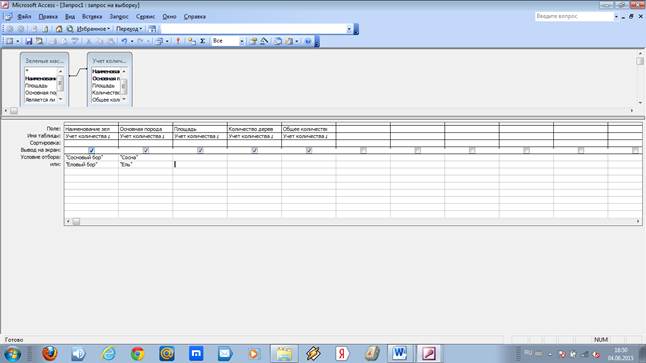The height and width of the screenshot is (363, 646).
Task: Open the Правка menu
Action: coord(48,16)
